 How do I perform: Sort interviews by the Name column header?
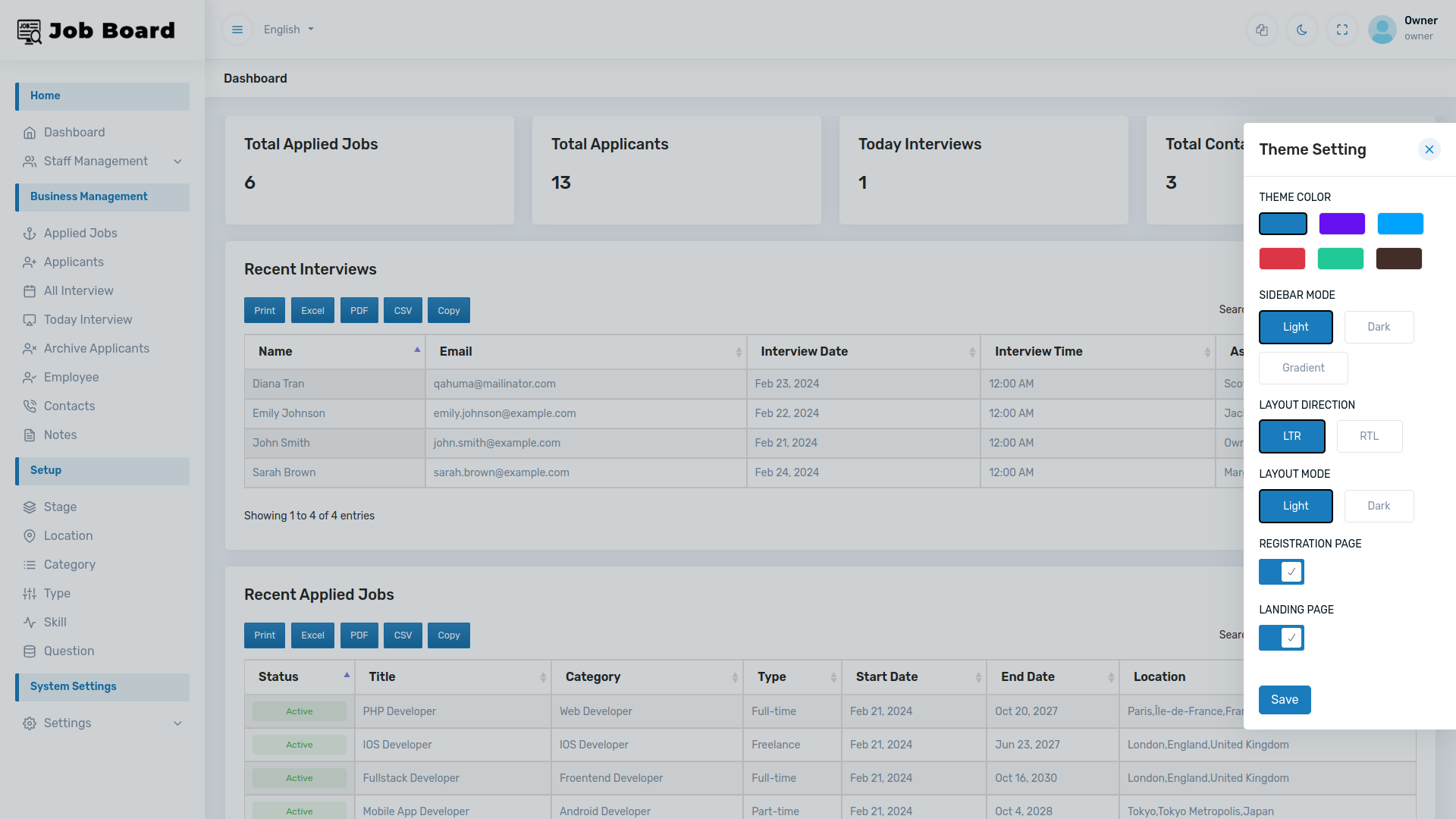[334, 351]
